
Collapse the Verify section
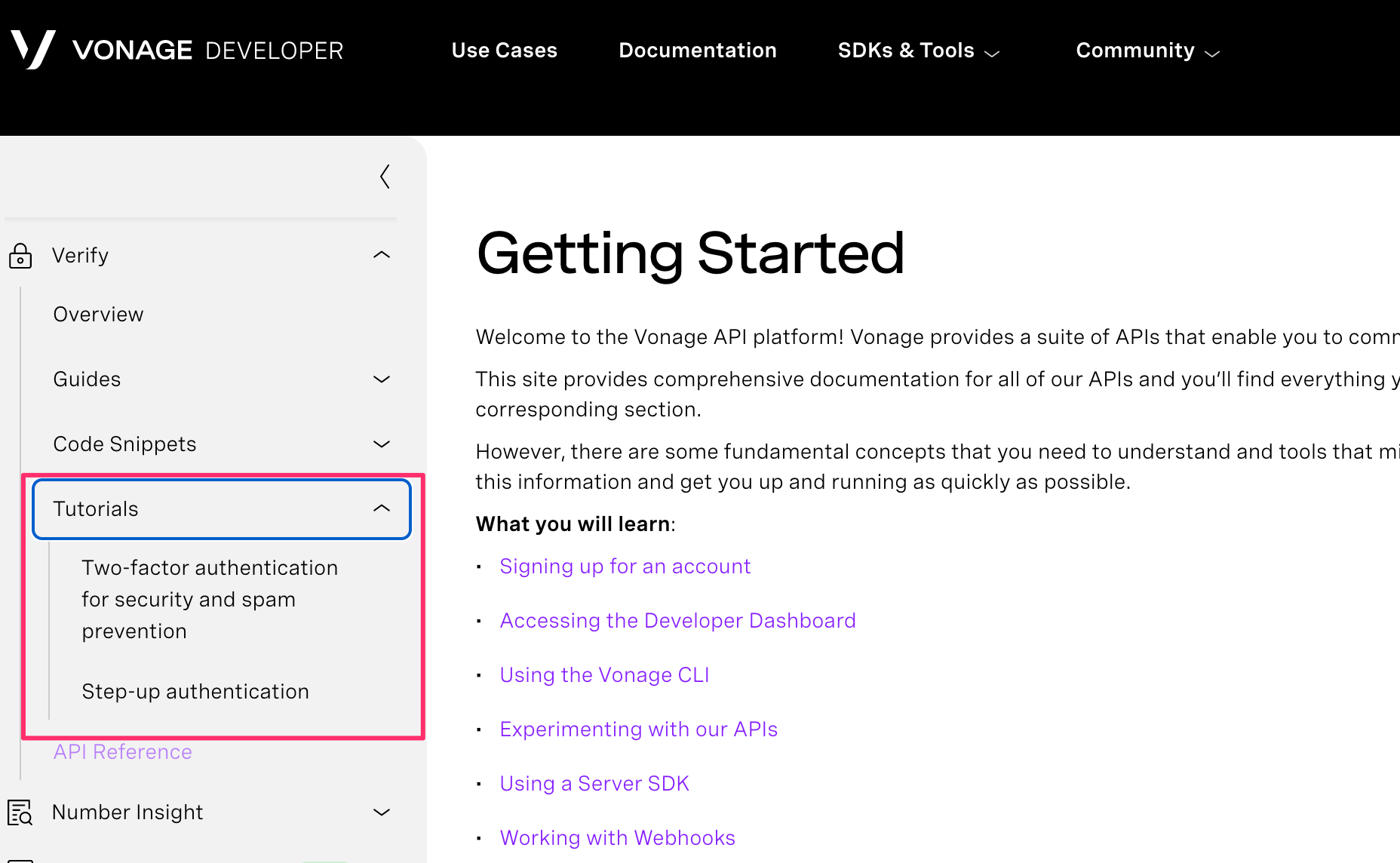click(x=382, y=254)
